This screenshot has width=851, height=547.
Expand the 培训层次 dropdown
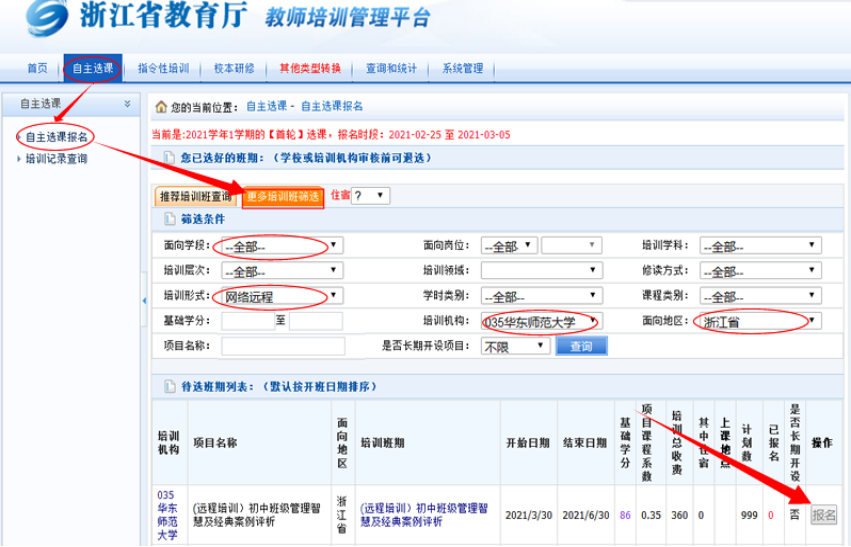[x=282, y=271]
